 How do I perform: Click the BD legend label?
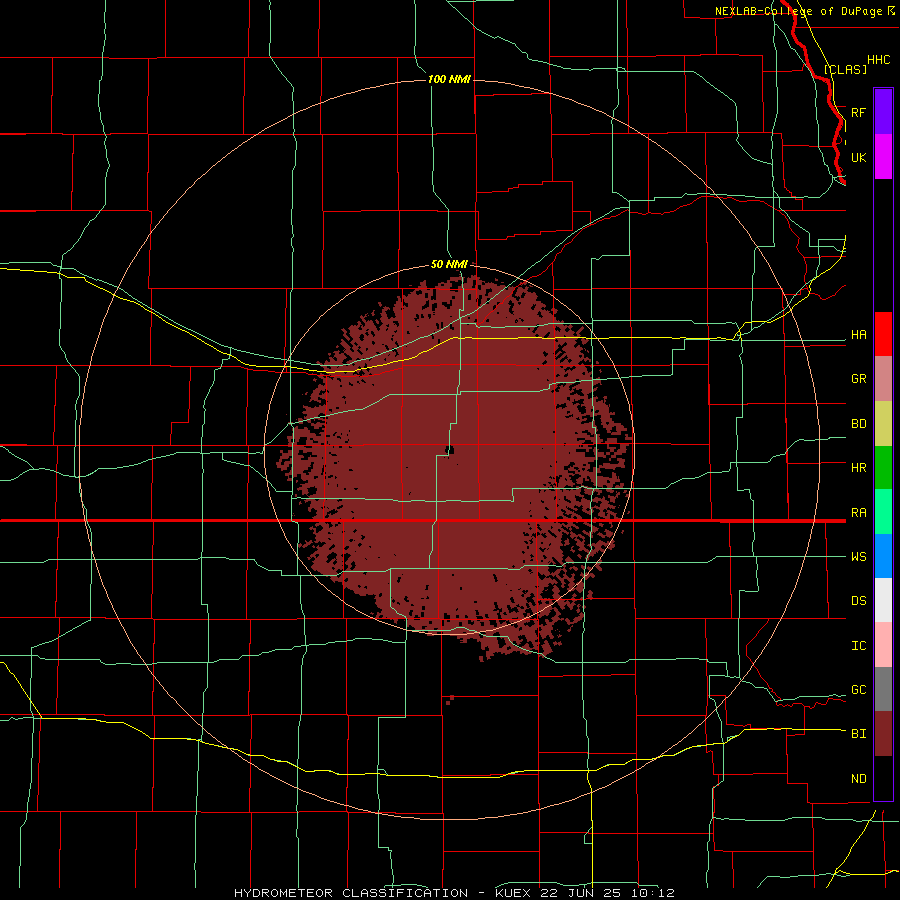click(x=858, y=424)
